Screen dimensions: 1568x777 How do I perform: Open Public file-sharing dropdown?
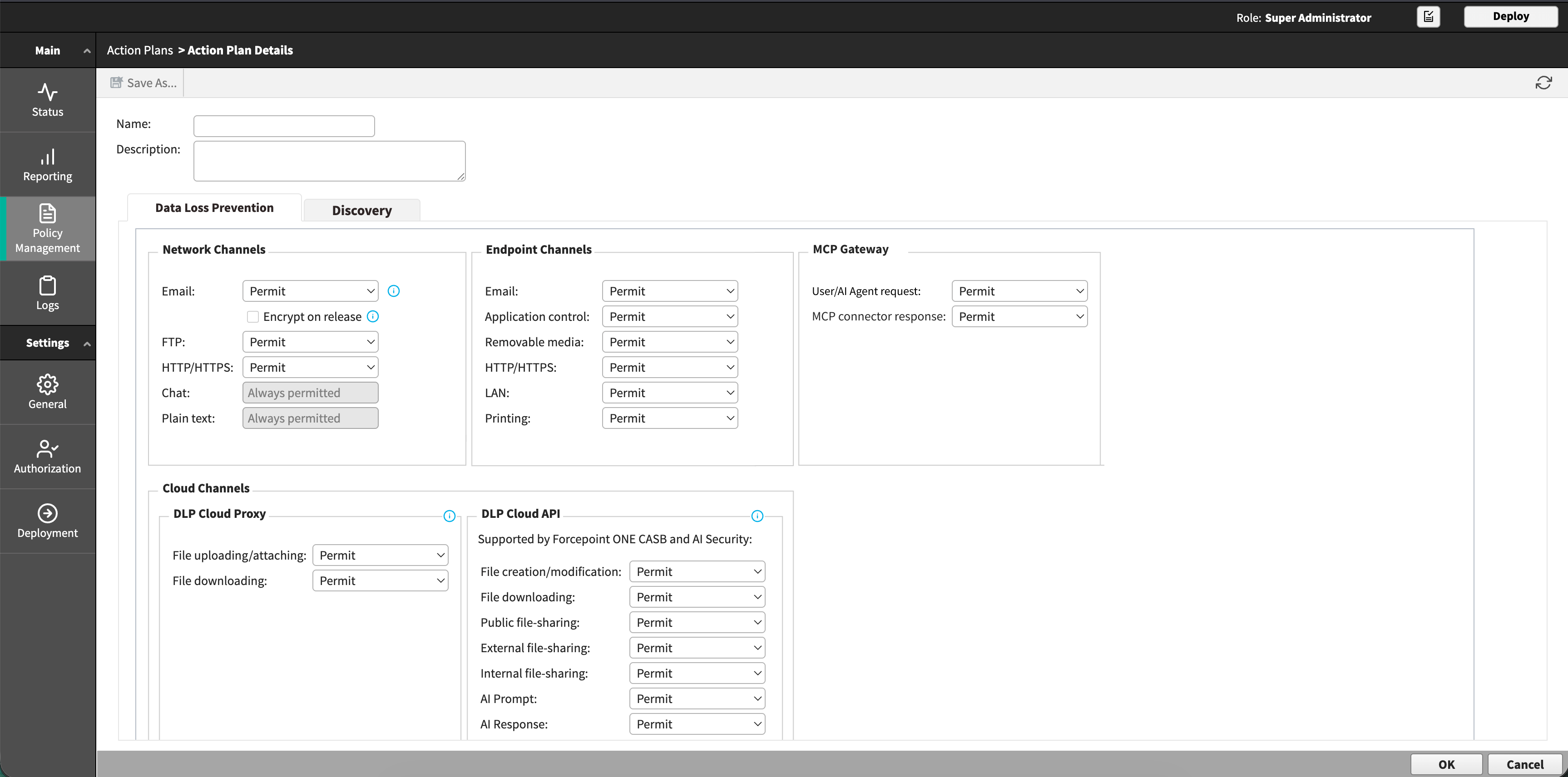click(x=697, y=622)
